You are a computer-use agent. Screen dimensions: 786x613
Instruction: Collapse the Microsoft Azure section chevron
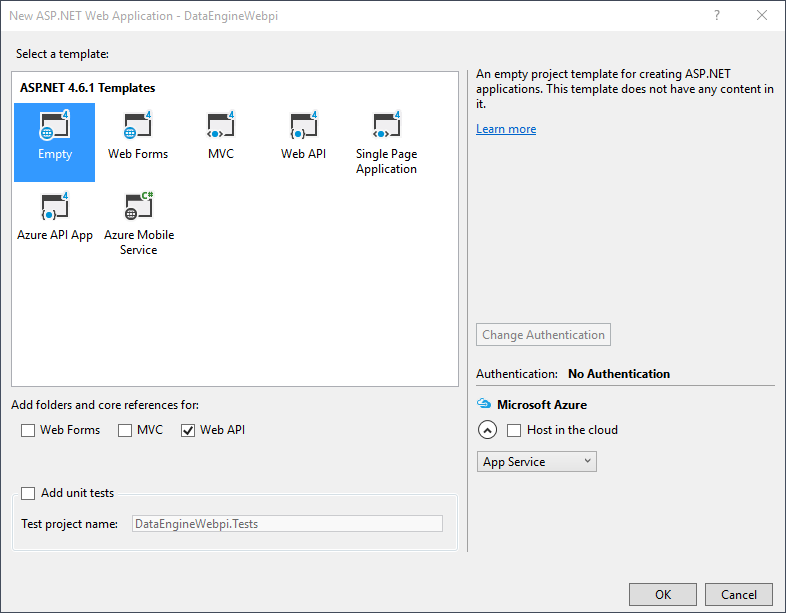(487, 430)
